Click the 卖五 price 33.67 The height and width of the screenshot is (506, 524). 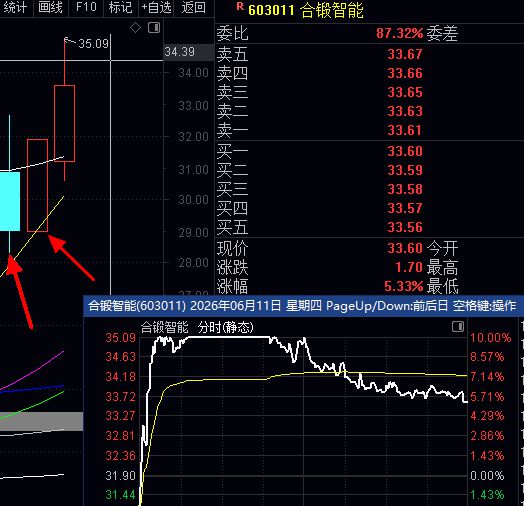(405, 54)
